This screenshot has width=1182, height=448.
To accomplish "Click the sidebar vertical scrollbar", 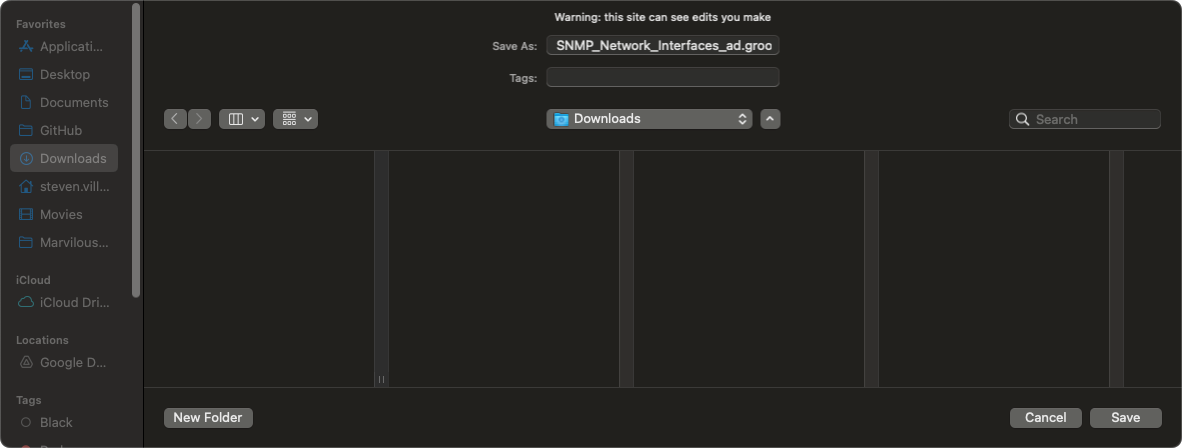I will click(136, 150).
